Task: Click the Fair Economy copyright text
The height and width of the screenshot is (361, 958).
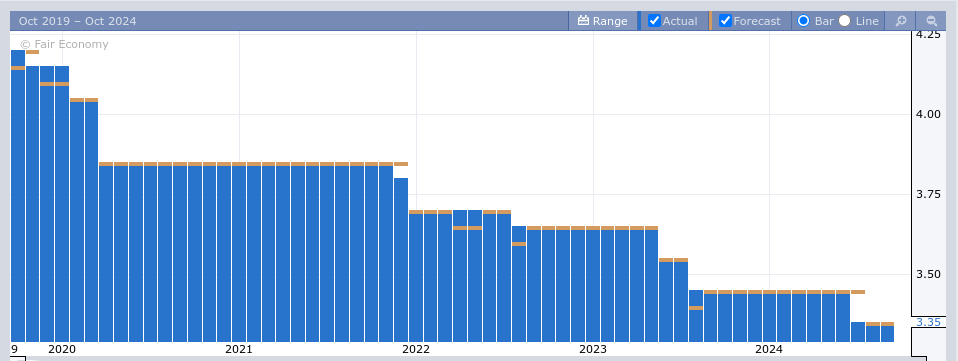Action: click(64, 44)
